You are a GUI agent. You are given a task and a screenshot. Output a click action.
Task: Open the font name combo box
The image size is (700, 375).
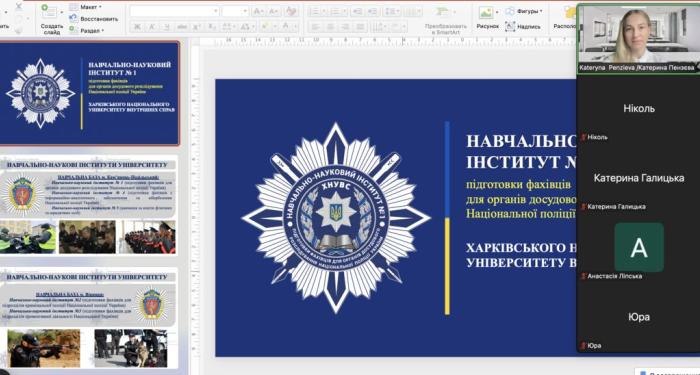(x=175, y=11)
